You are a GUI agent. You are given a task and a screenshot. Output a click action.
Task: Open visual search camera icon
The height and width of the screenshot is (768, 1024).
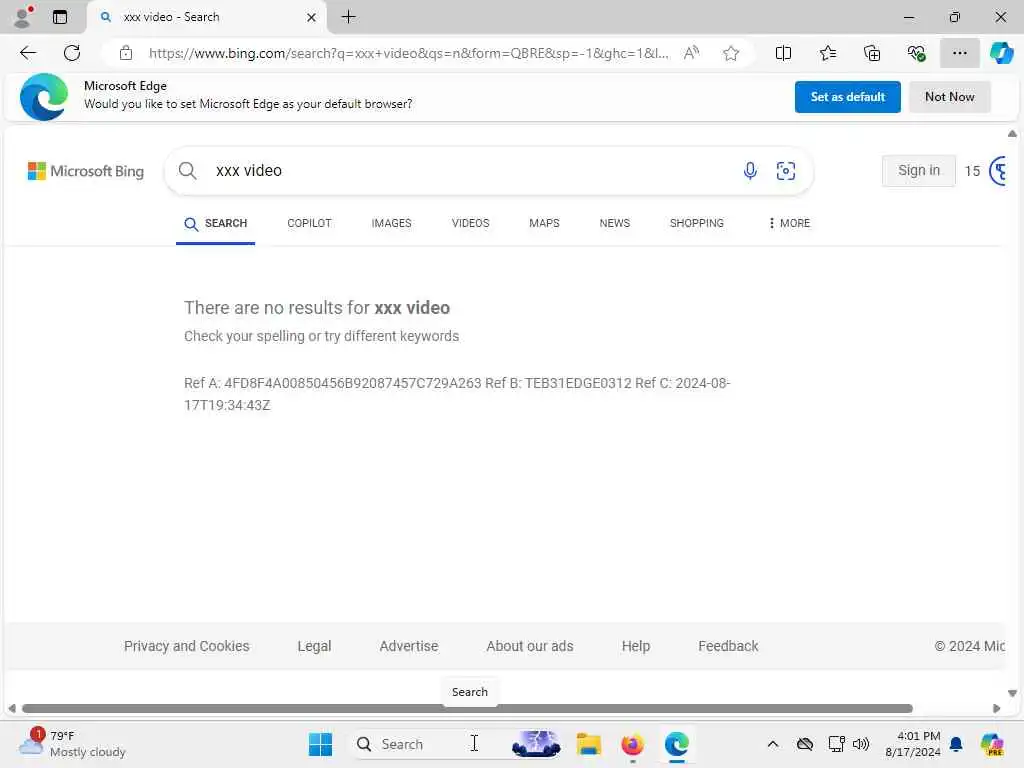click(x=786, y=170)
